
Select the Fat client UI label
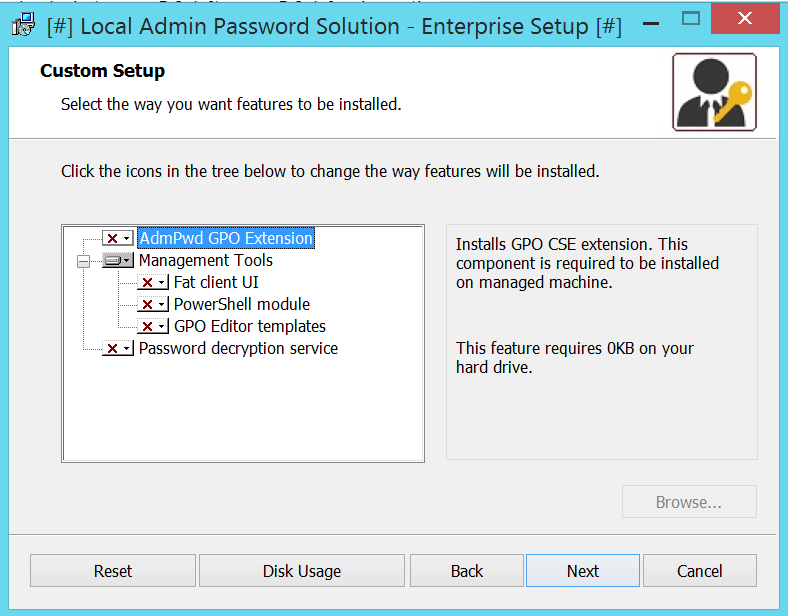coord(216,282)
